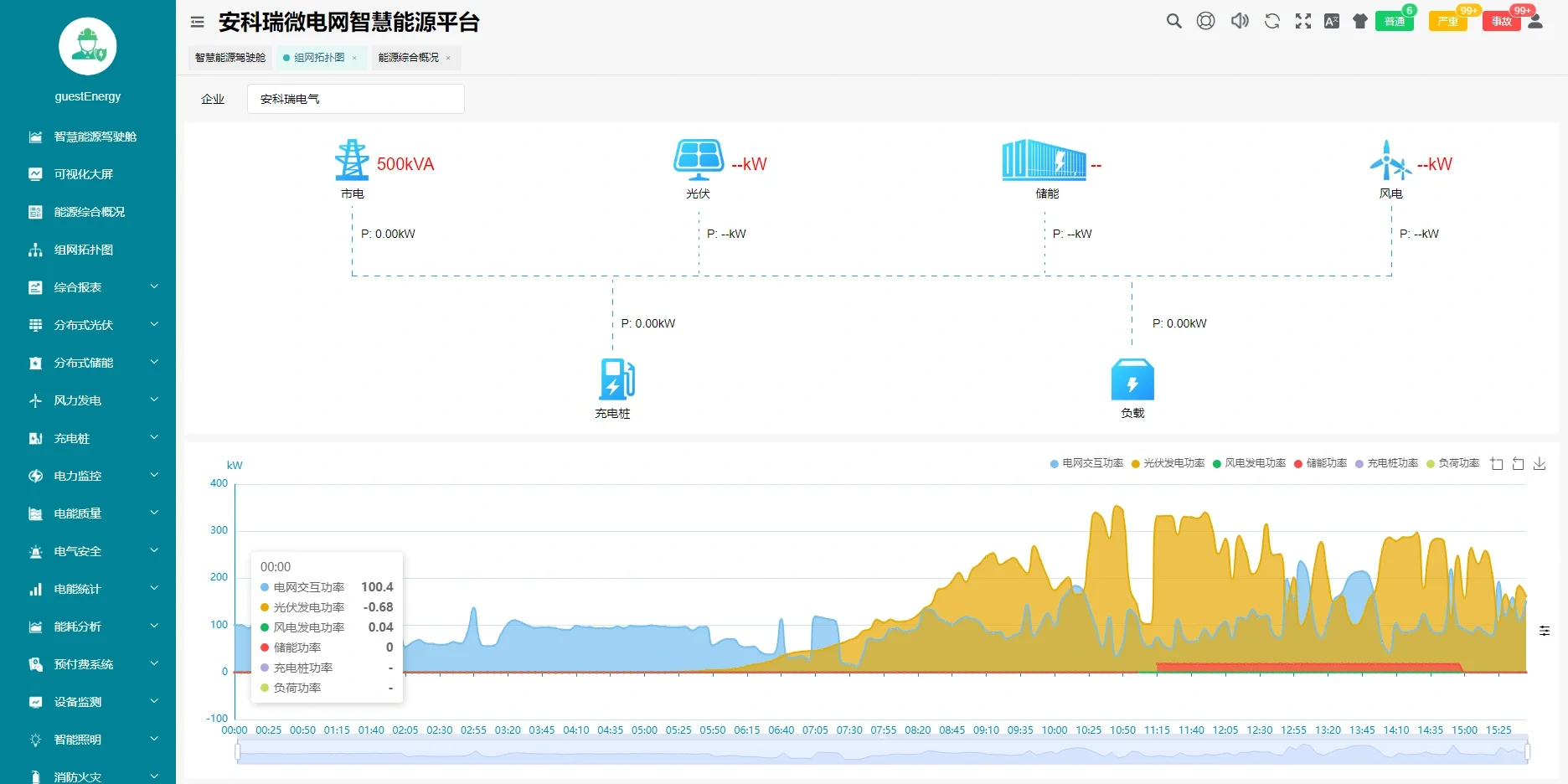Click the theme skin icon
The width and height of the screenshot is (1568, 784).
tap(1359, 21)
